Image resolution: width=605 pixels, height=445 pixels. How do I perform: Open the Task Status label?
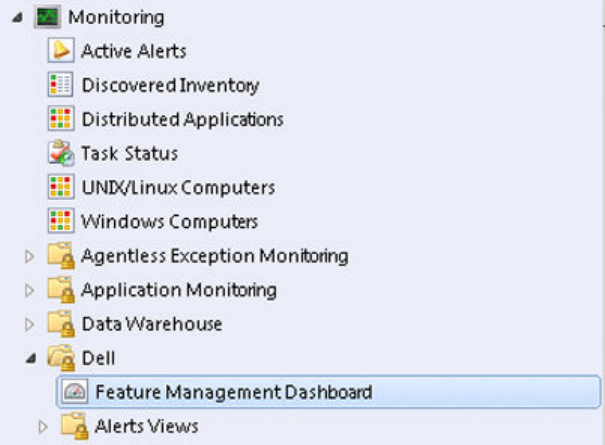click(130, 153)
